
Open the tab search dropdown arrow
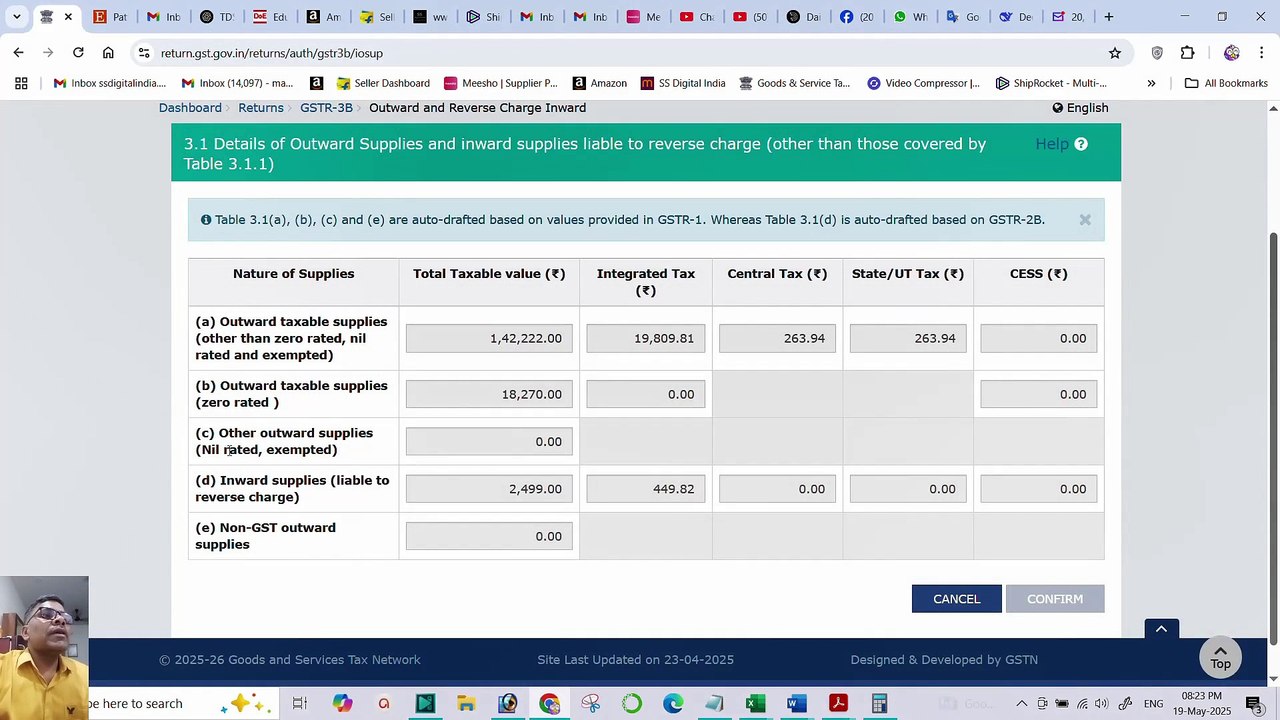coord(16,17)
